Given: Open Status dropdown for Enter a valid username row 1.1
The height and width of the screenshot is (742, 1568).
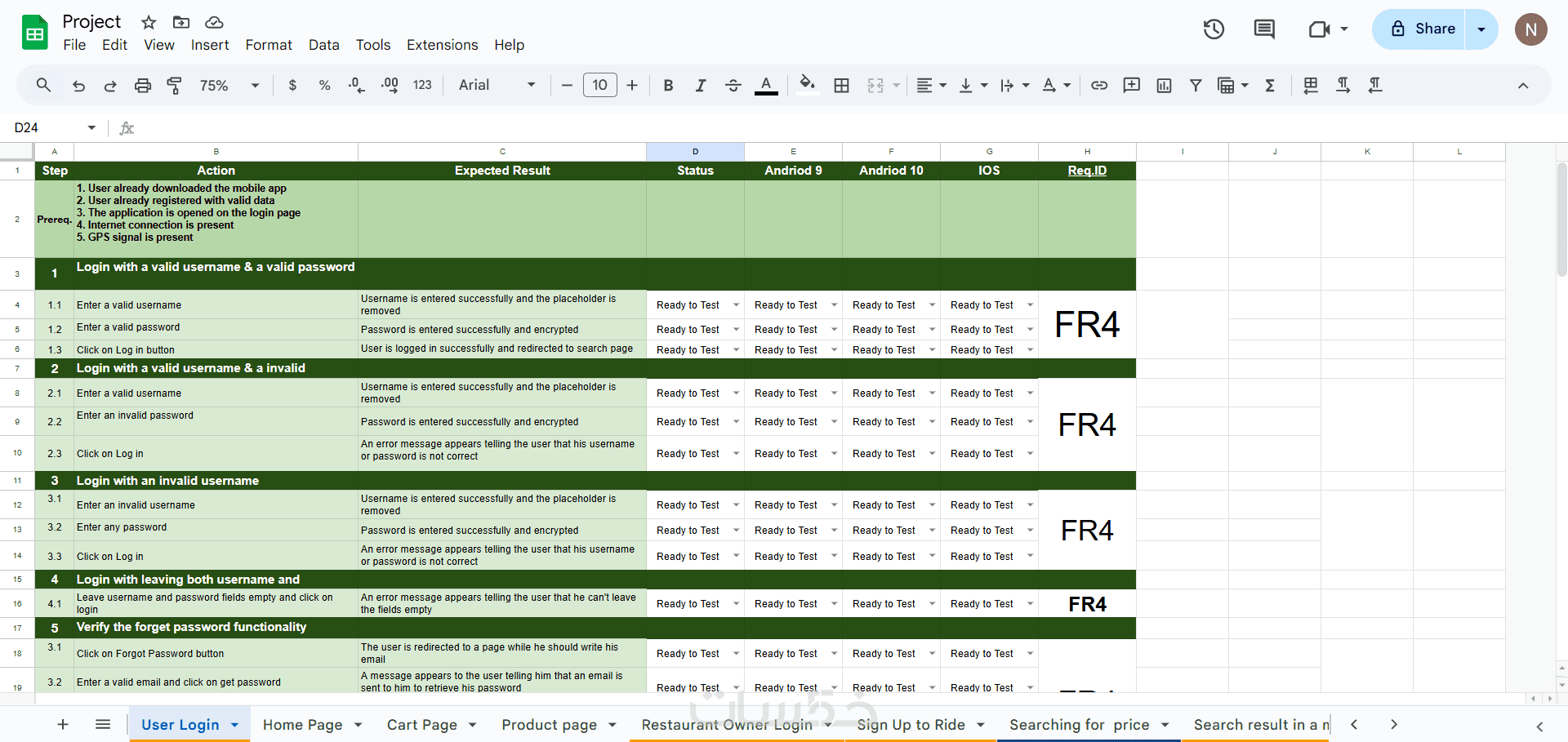Looking at the screenshot, I should (736, 305).
